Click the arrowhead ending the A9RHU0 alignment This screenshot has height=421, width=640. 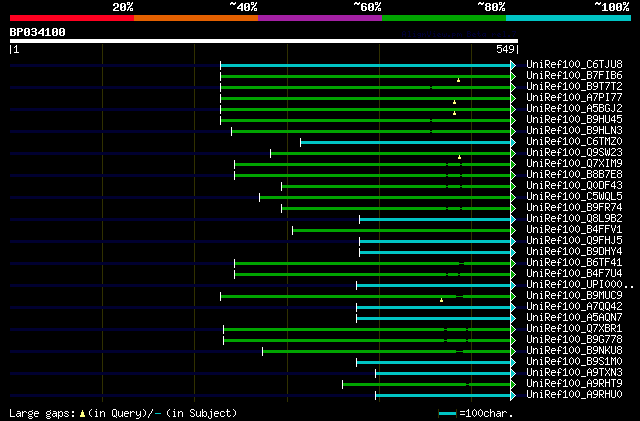click(x=513, y=396)
